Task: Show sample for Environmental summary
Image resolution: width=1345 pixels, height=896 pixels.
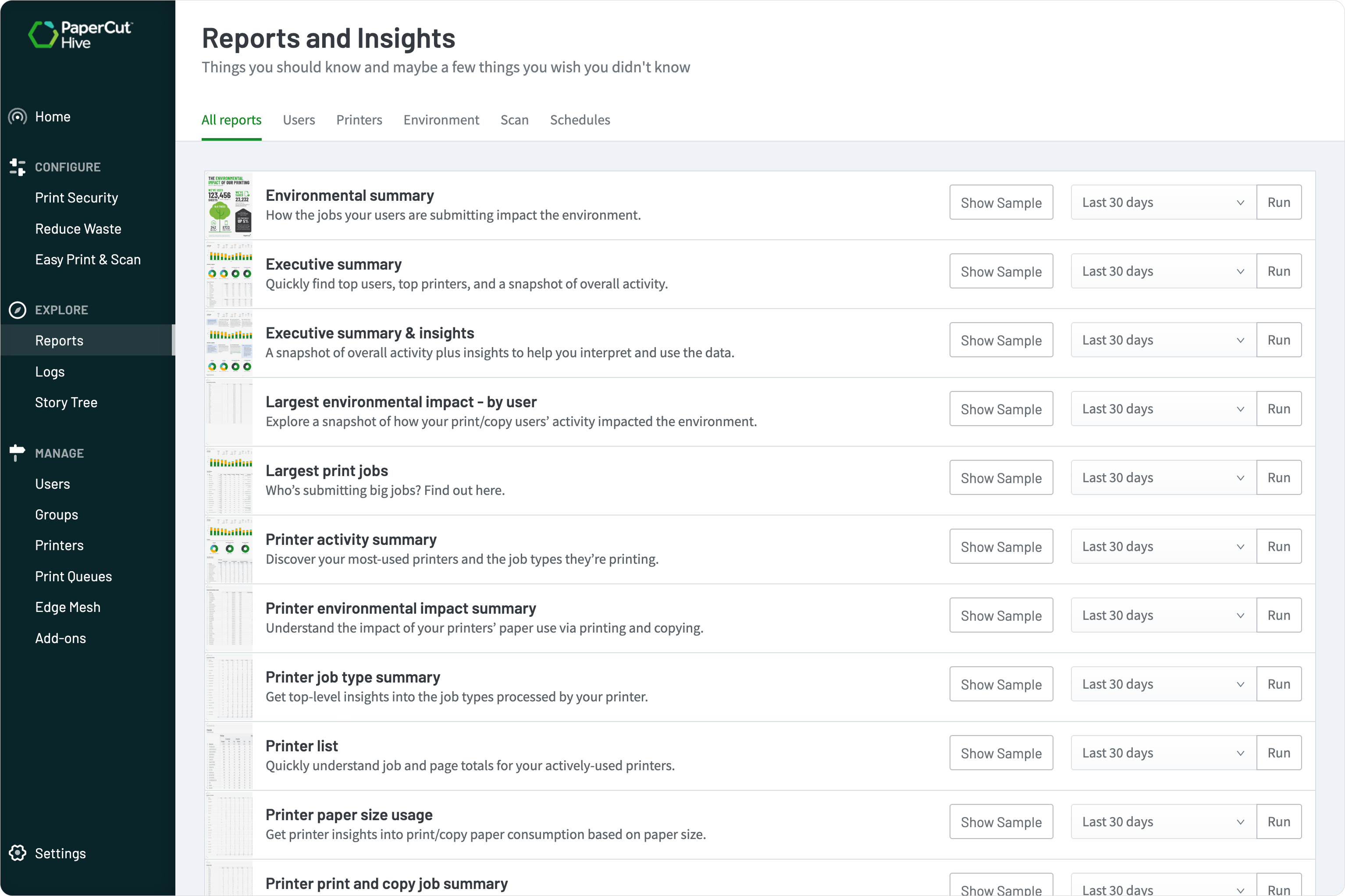Action: (x=1001, y=202)
